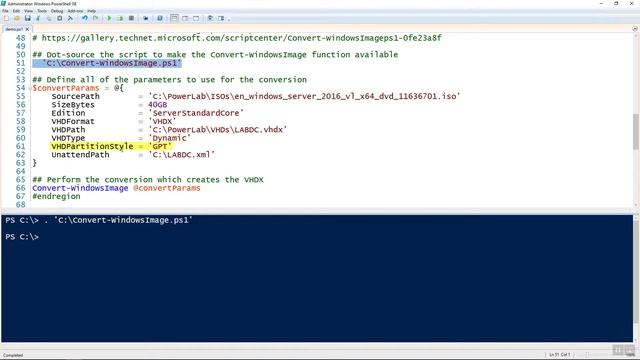Click the 'C:\PowerLab\VHDs\LABDC.vhdx' path
The height and width of the screenshot is (360, 640).
[x=218, y=130]
